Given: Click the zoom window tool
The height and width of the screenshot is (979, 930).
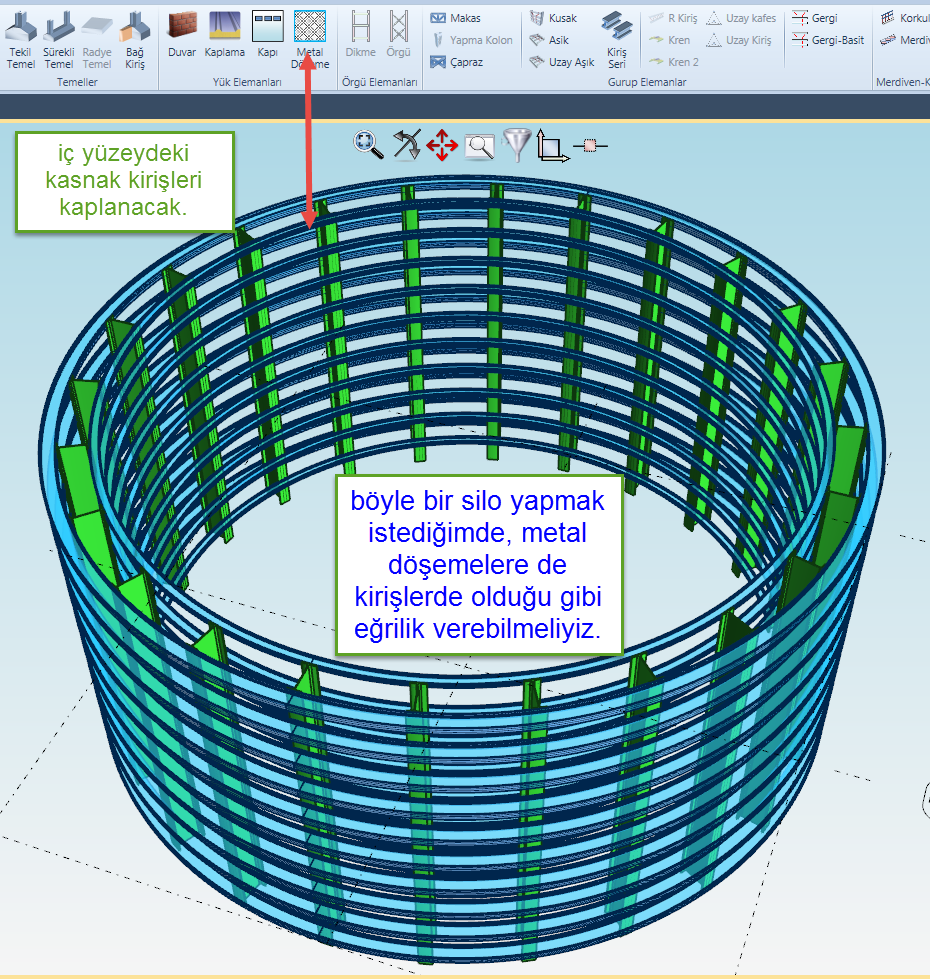Looking at the screenshot, I should pyautogui.click(x=480, y=146).
